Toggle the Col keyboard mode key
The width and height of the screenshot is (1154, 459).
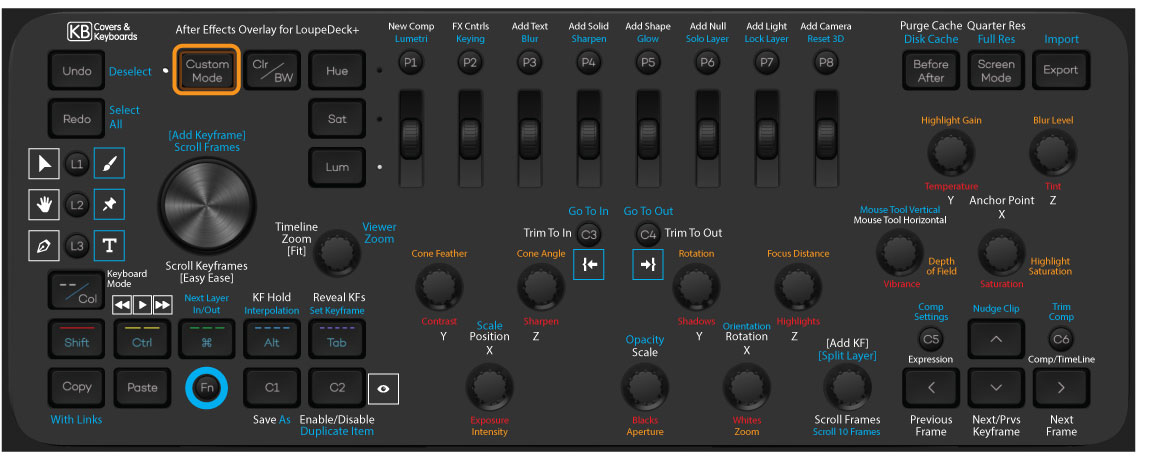(77, 291)
